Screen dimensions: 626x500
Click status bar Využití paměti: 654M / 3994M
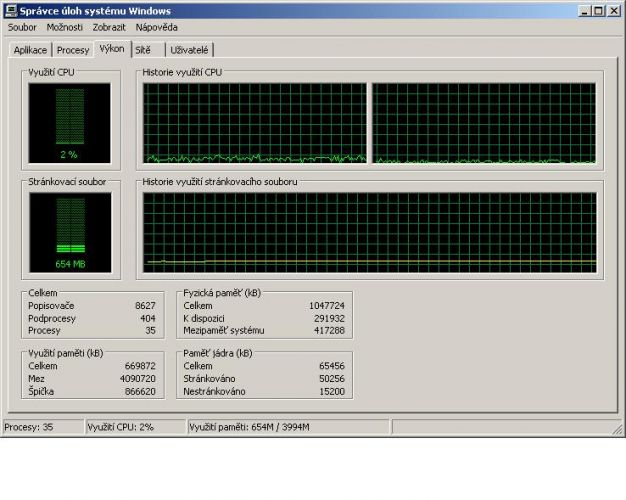289,427
